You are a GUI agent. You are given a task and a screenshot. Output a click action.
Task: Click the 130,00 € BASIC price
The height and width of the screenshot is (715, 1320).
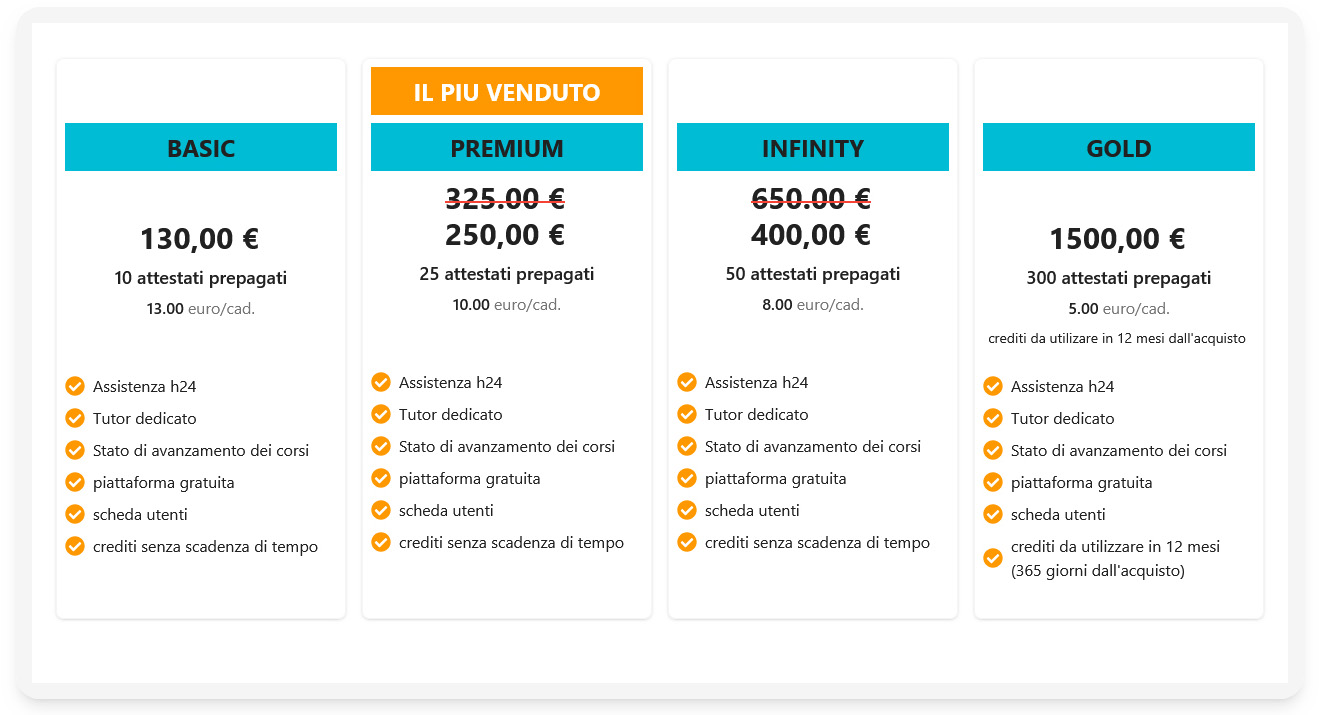tap(200, 239)
